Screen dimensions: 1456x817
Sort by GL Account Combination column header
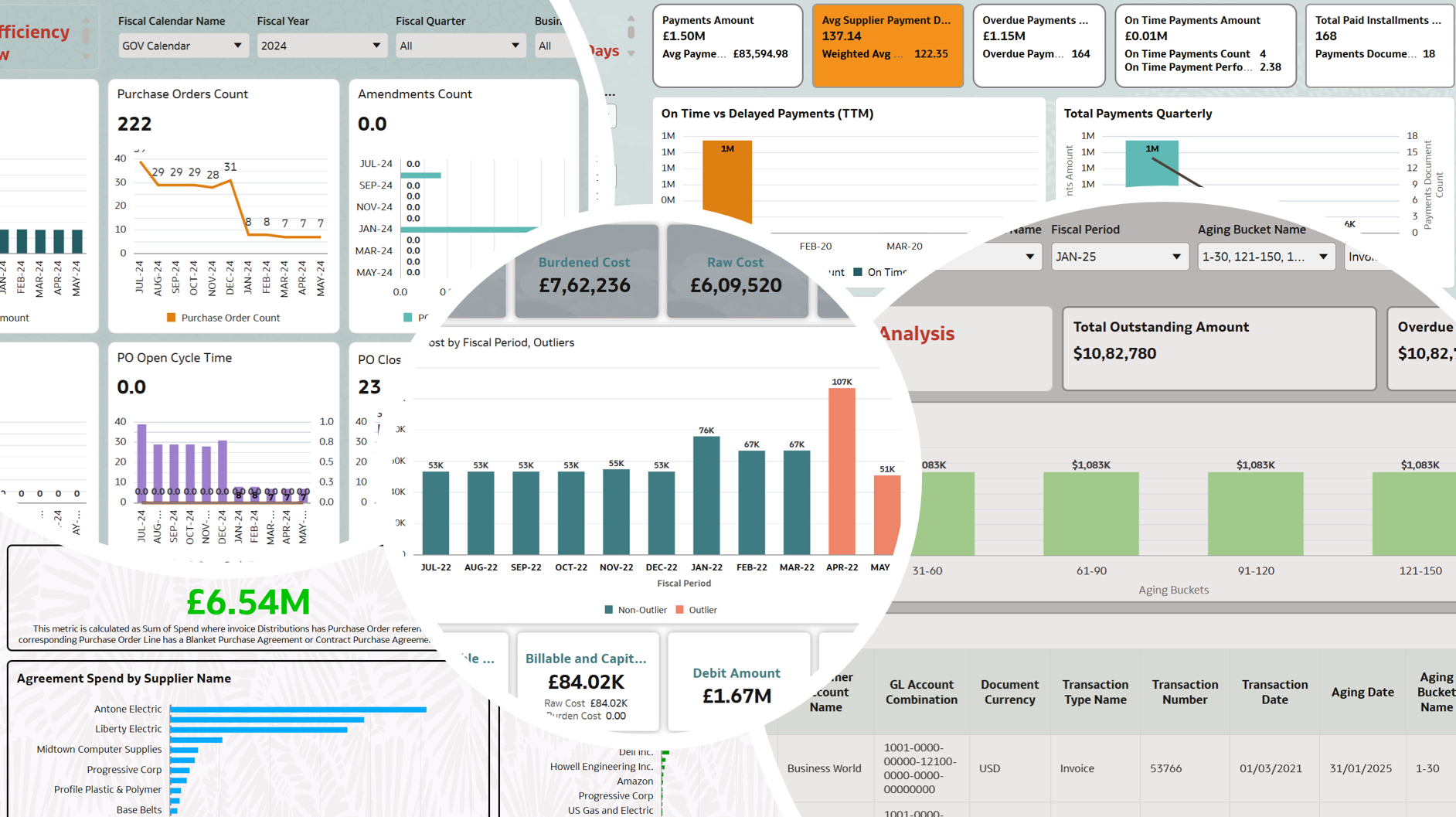(921, 692)
